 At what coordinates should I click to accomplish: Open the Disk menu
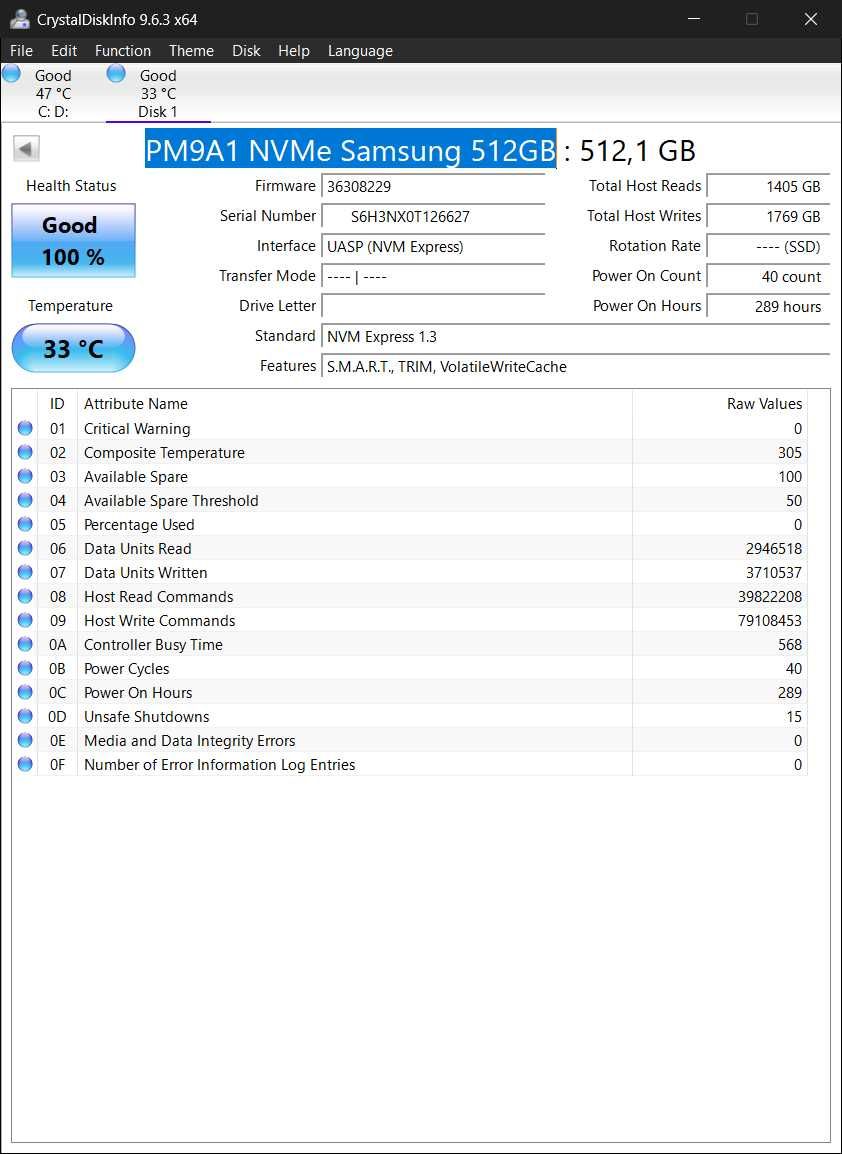pos(247,51)
